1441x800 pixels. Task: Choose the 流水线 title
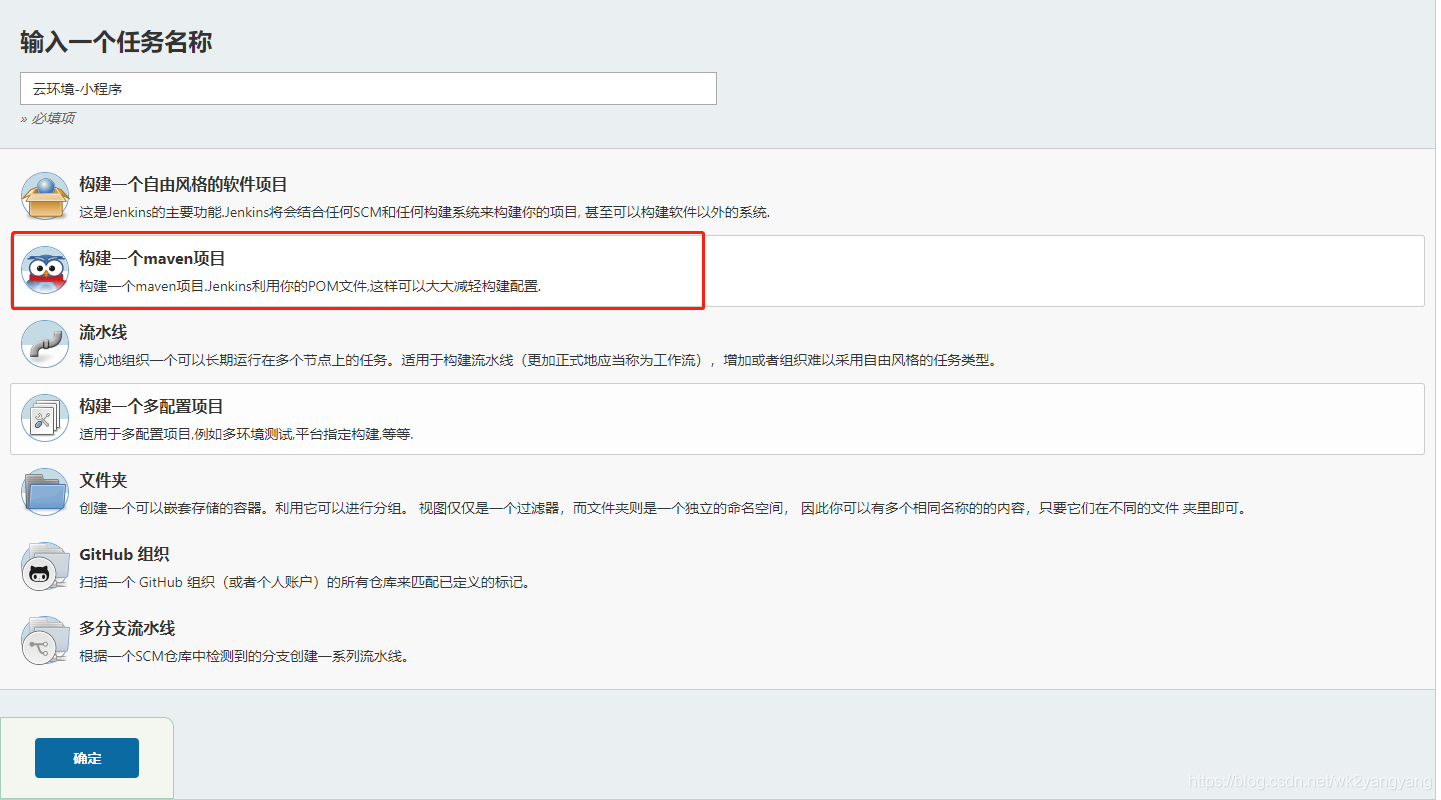click(103, 333)
